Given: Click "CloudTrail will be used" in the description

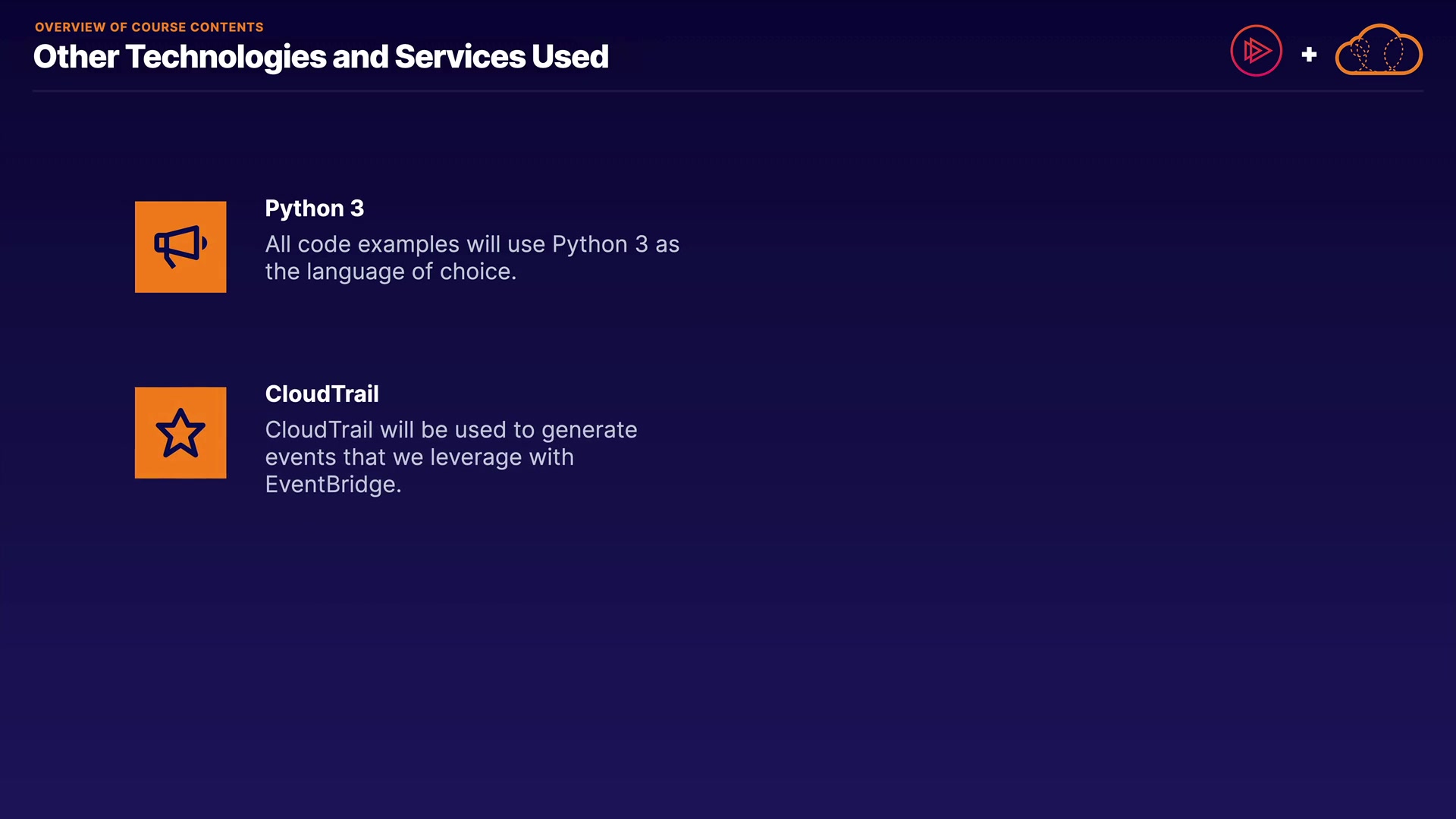Looking at the screenshot, I should tap(387, 430).
